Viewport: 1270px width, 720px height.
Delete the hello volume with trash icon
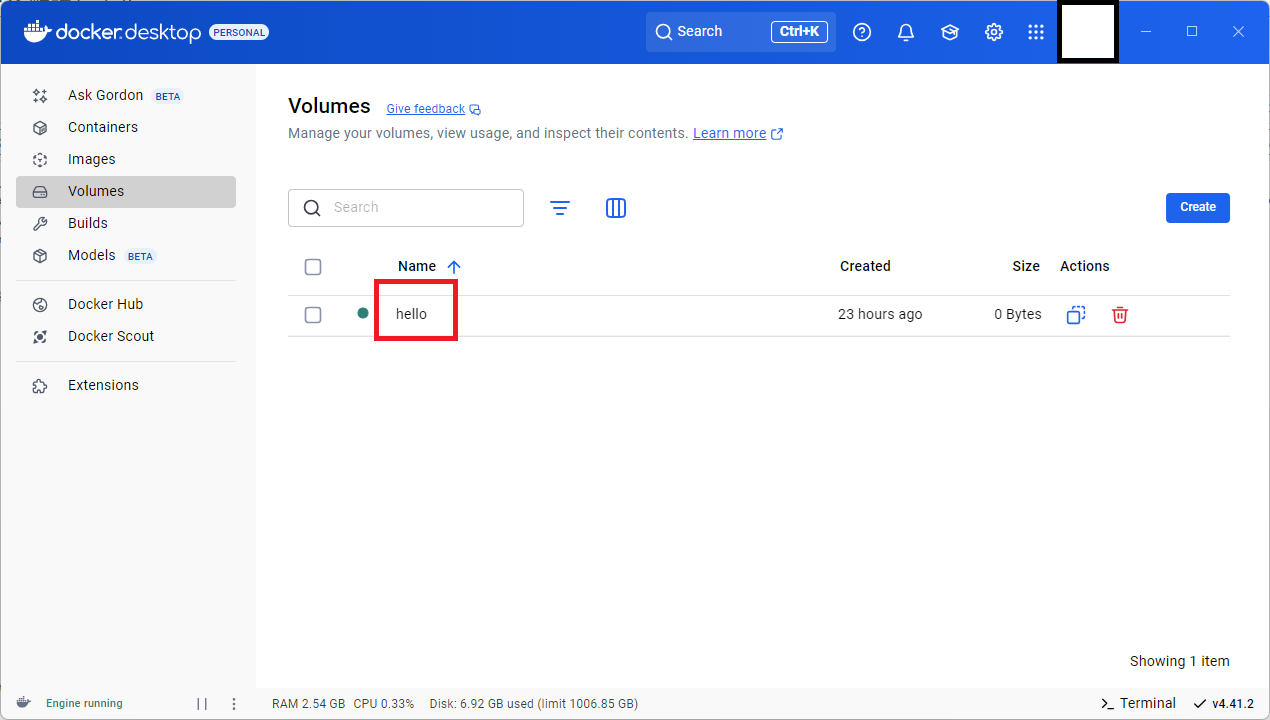coord(1119,314)
